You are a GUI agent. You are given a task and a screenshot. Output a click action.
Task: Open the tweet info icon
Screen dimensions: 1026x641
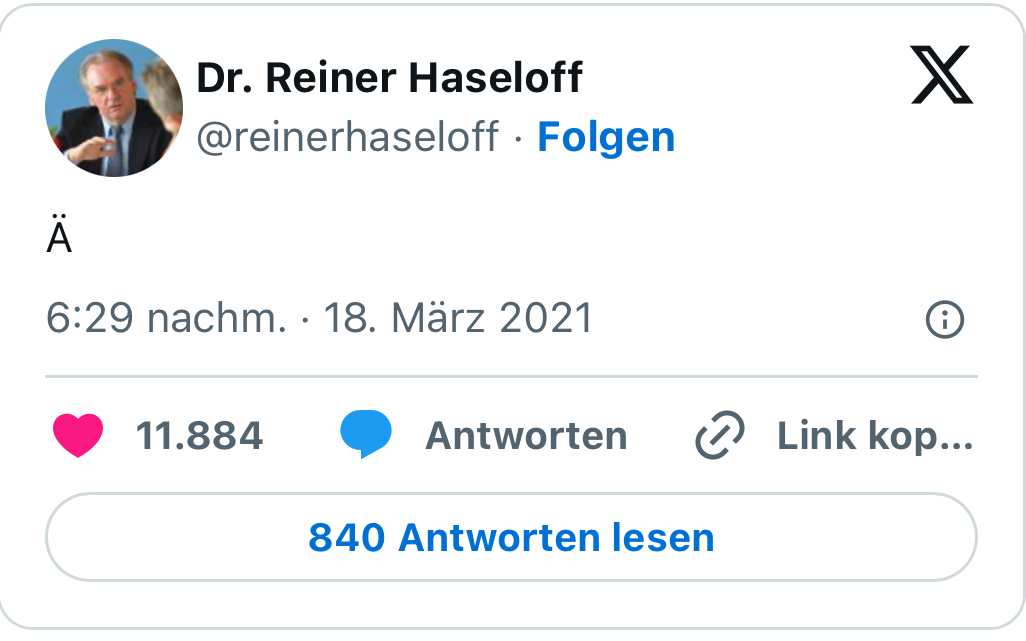click(945, 320)
